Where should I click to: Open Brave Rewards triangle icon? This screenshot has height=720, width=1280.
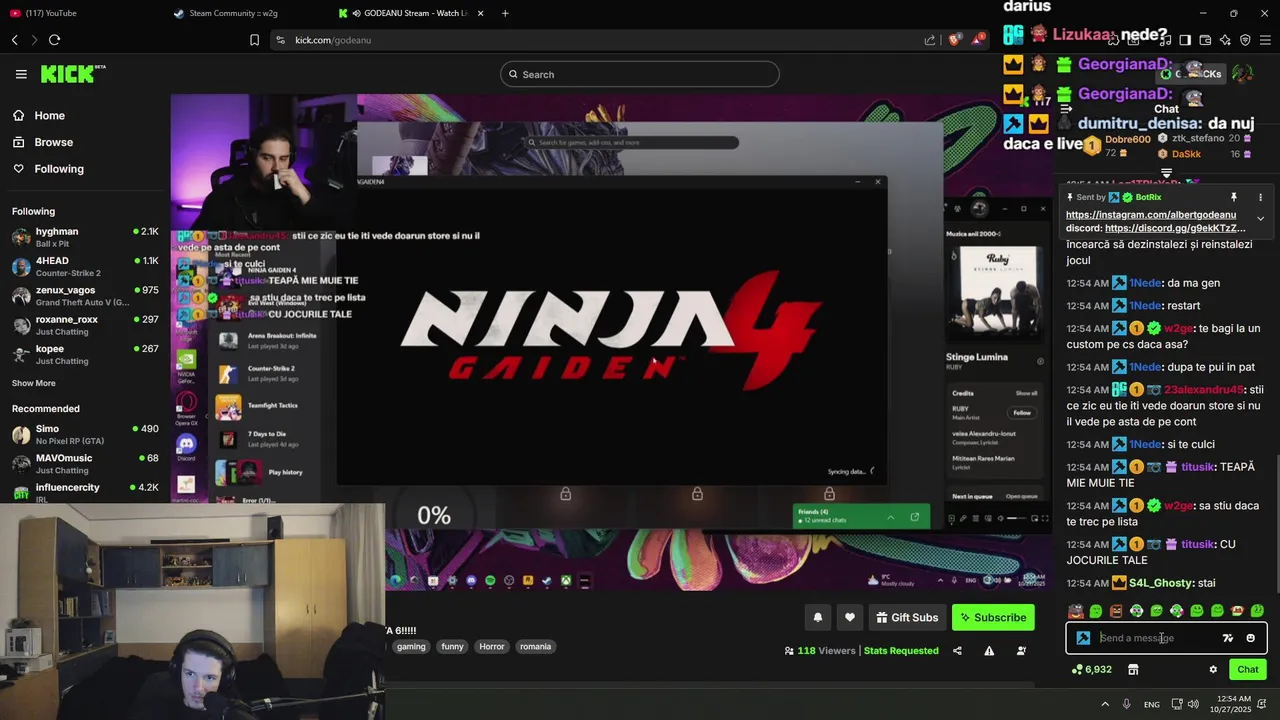(x=980, y=39)
